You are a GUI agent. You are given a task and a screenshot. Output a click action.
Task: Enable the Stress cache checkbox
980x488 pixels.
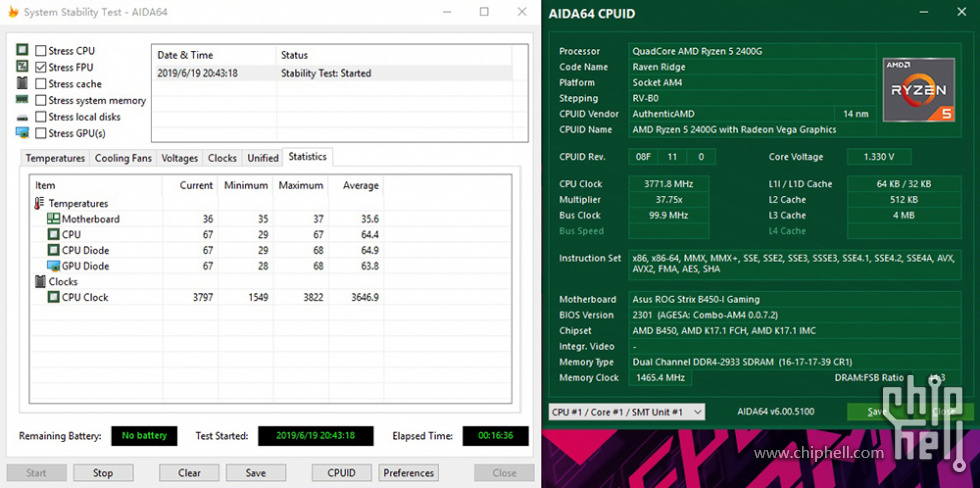click(x=41, y=84)
